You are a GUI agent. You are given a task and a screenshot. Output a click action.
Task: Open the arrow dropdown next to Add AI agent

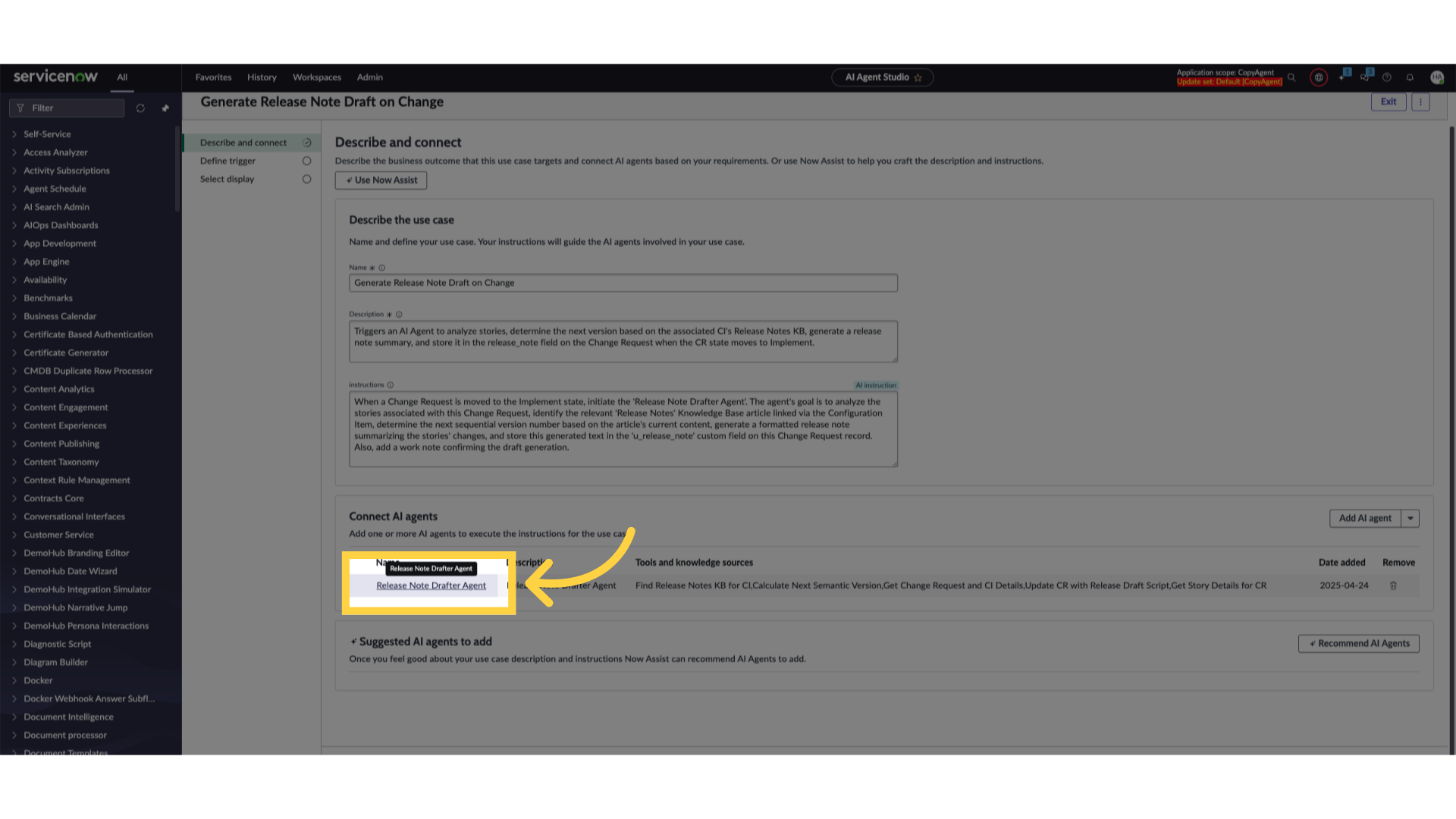(1410, 519)
